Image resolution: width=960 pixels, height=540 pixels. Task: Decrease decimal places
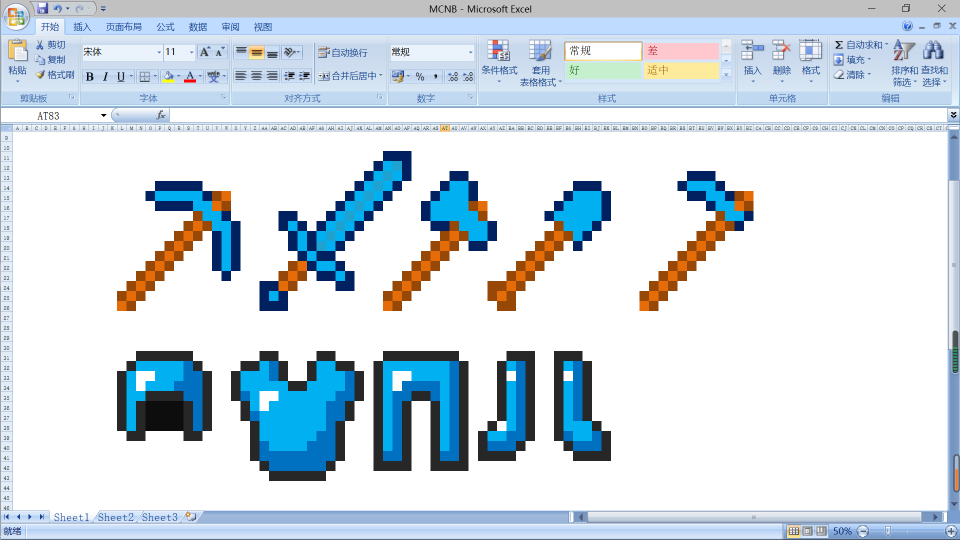468,77
